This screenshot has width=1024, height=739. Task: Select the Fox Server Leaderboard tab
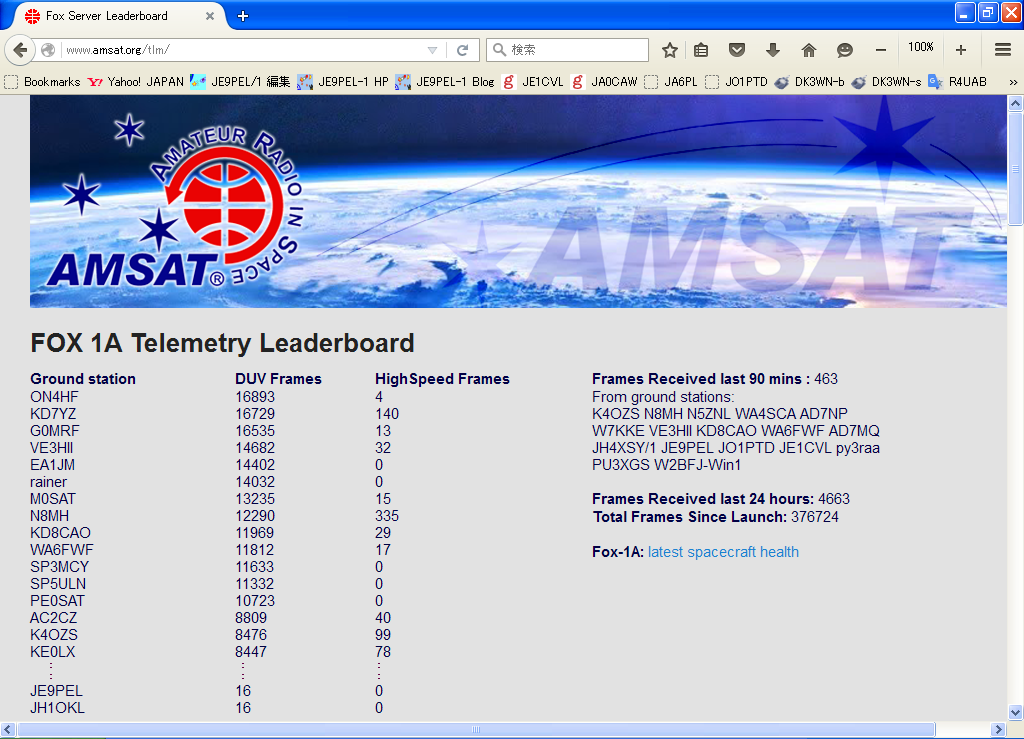tap(119, 16)
